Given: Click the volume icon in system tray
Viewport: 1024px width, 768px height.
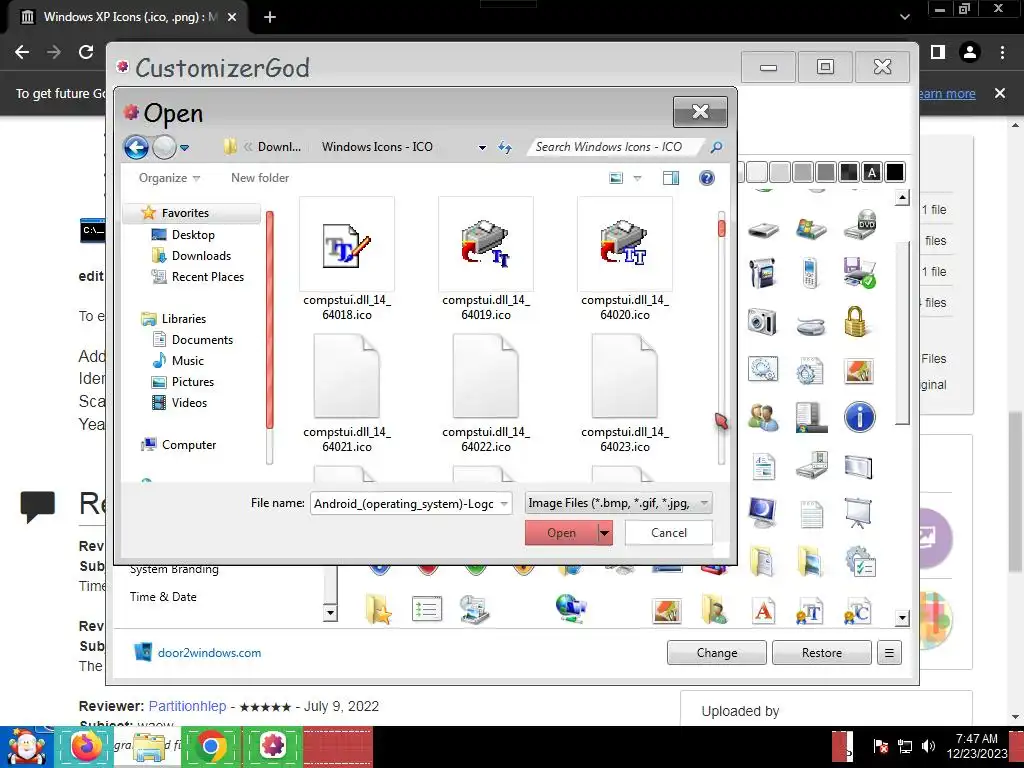Looking at the screenshot, I should point(928,746).
